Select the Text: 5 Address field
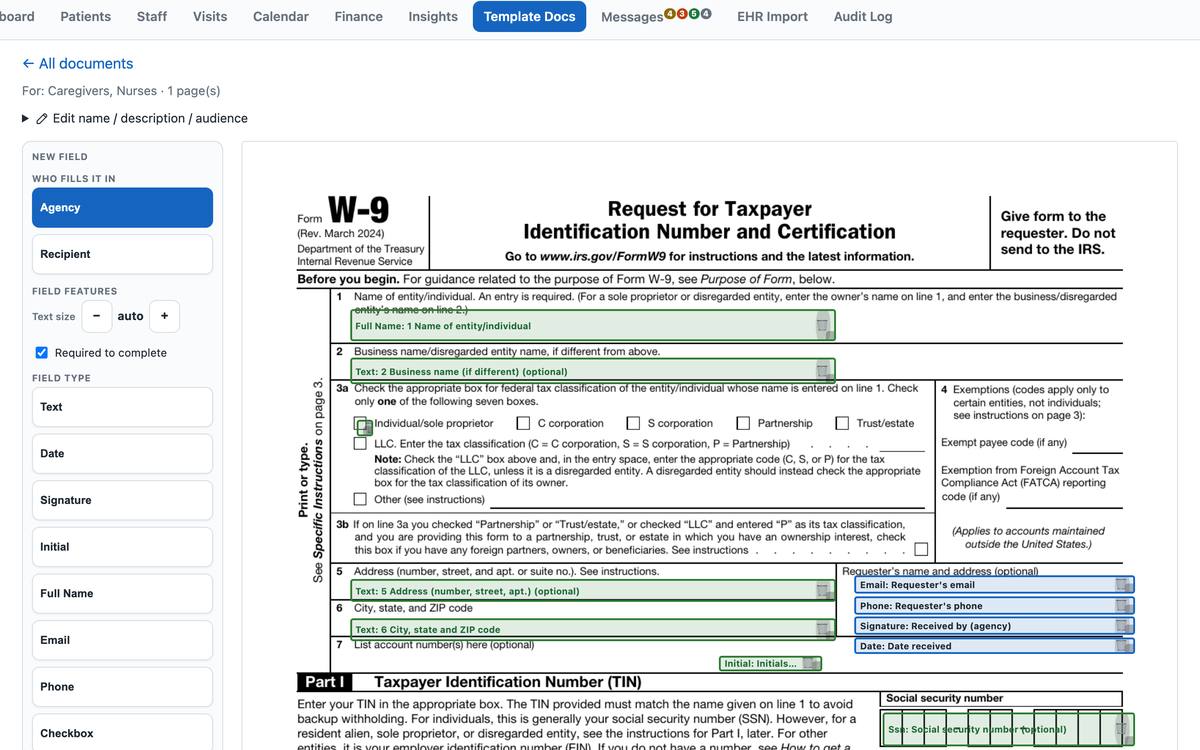 point(592,590)
